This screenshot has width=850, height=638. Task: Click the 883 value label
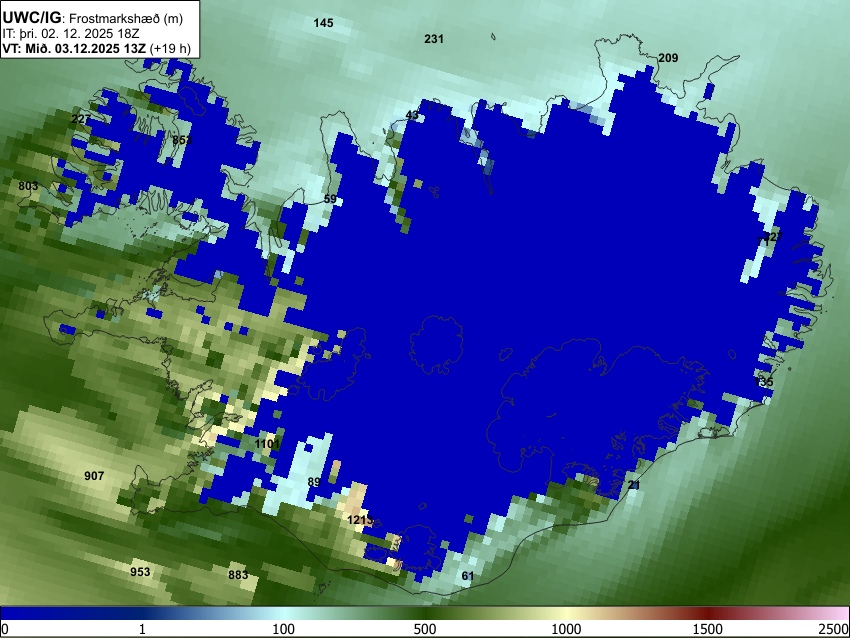point(238,575)
